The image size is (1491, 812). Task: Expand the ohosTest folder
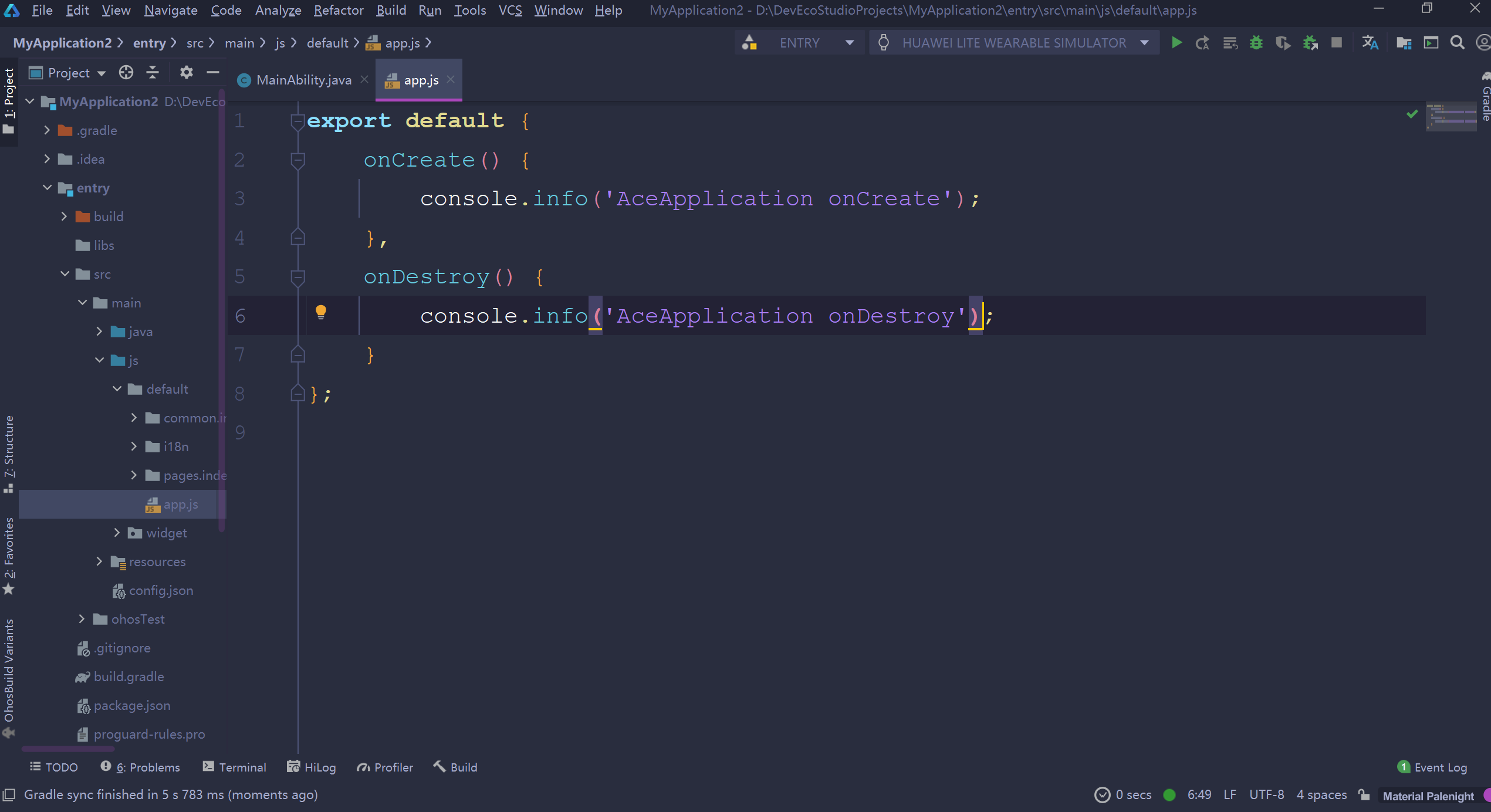(x=82, y=619)
